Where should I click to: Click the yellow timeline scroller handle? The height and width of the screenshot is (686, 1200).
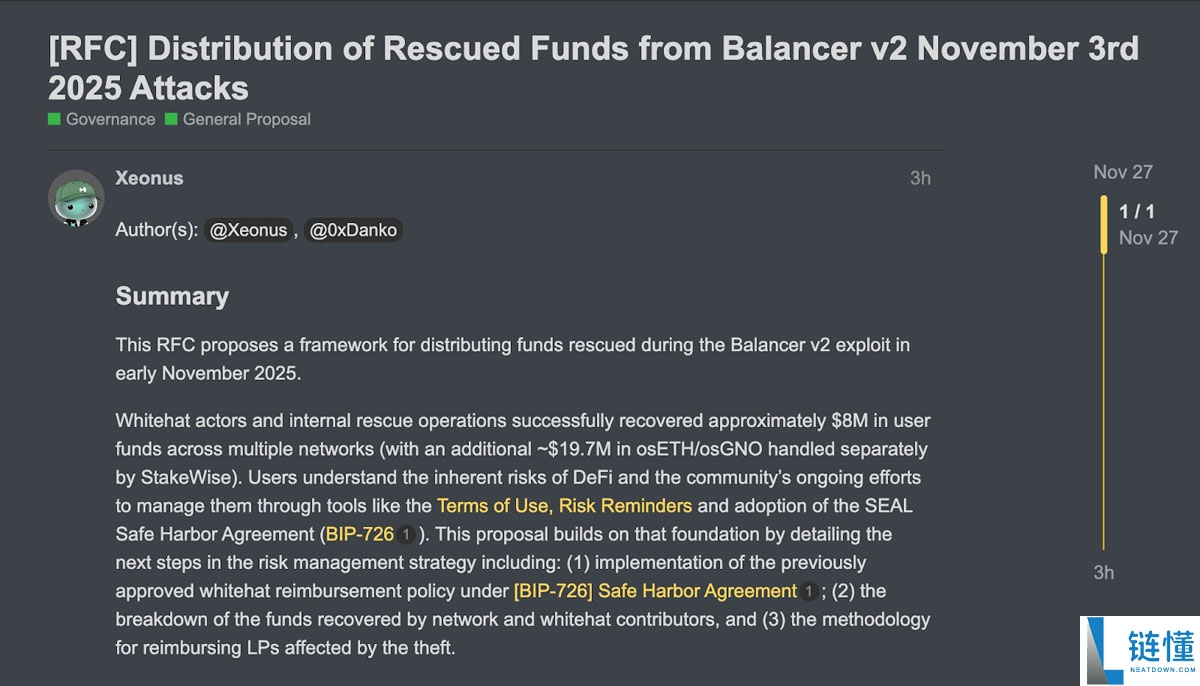tap(1103, 224)
